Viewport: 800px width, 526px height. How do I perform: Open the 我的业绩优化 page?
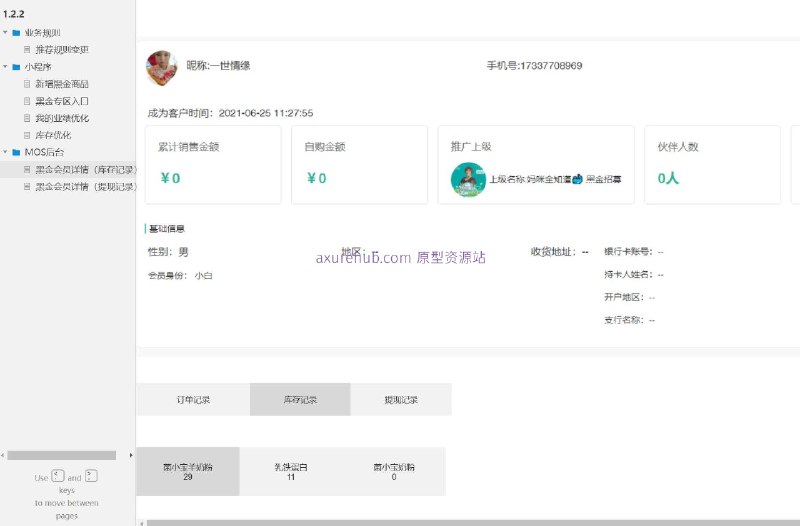click(62, 118)
